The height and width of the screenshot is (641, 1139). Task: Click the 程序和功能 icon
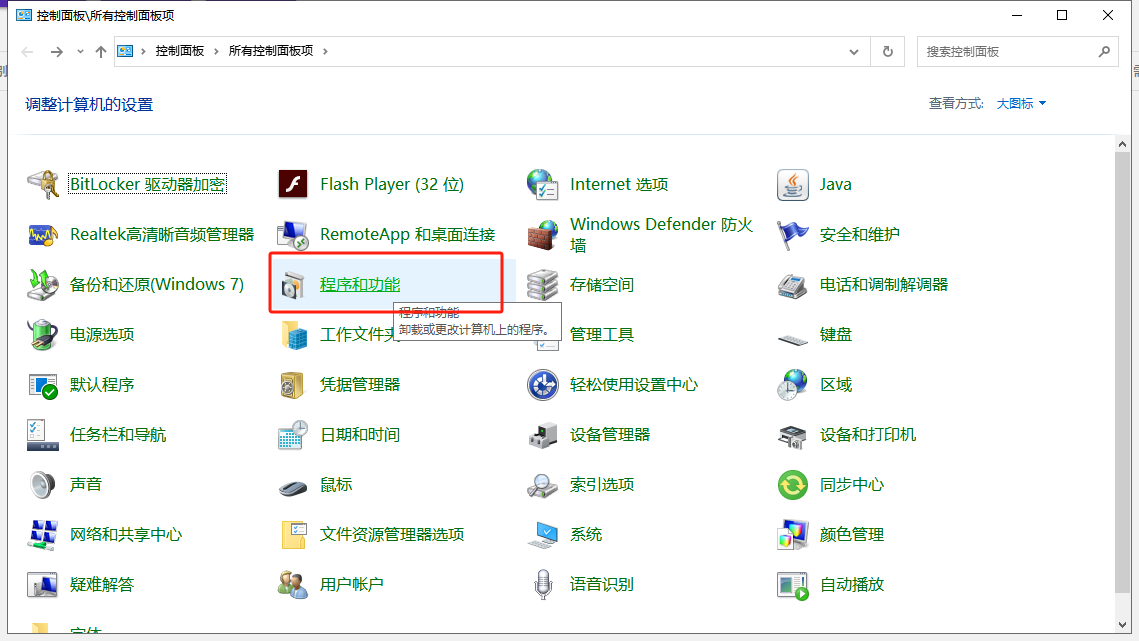(x=293, y=285)
